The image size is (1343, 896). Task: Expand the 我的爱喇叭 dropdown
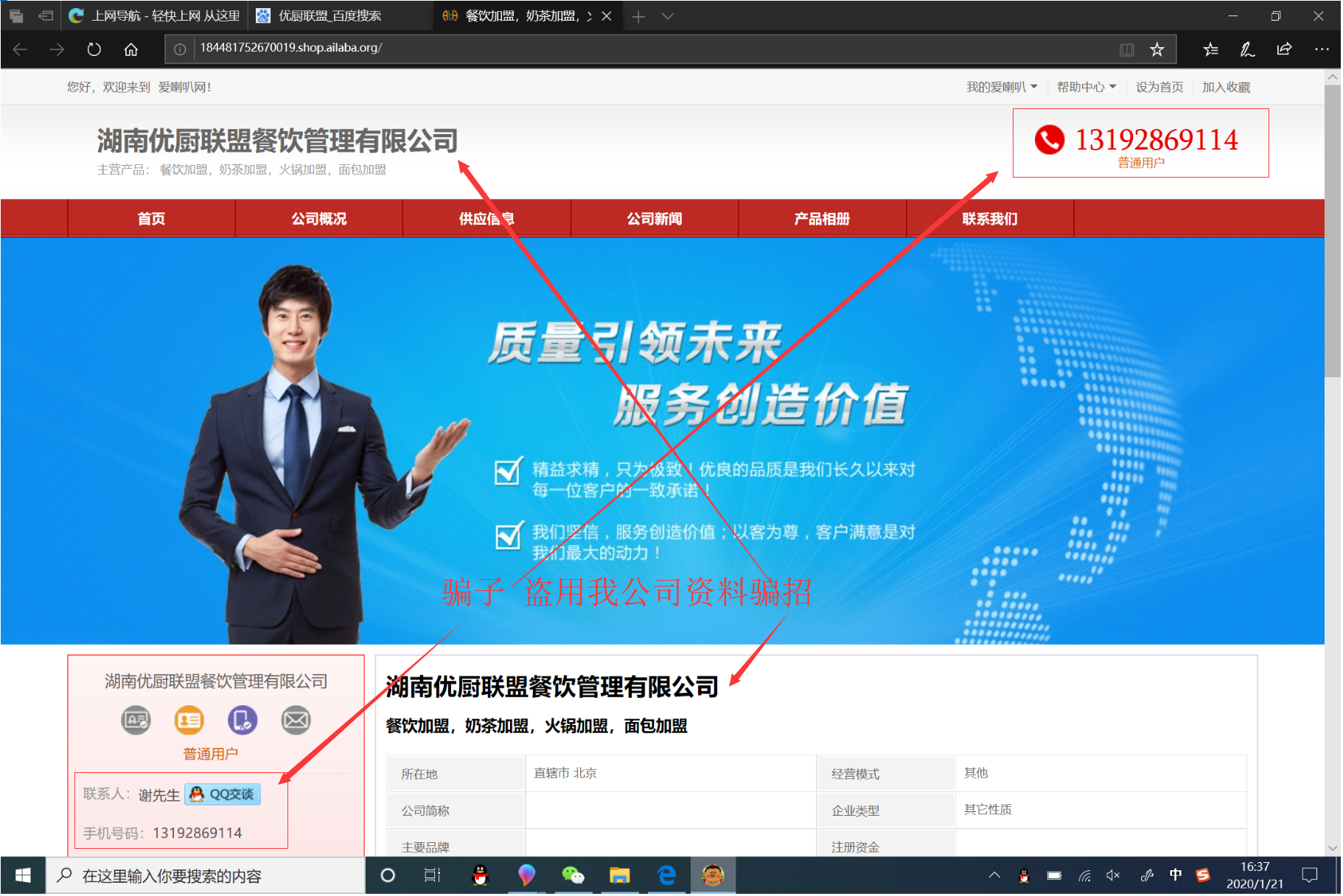pyautogui.click(x=1001, y=87)
